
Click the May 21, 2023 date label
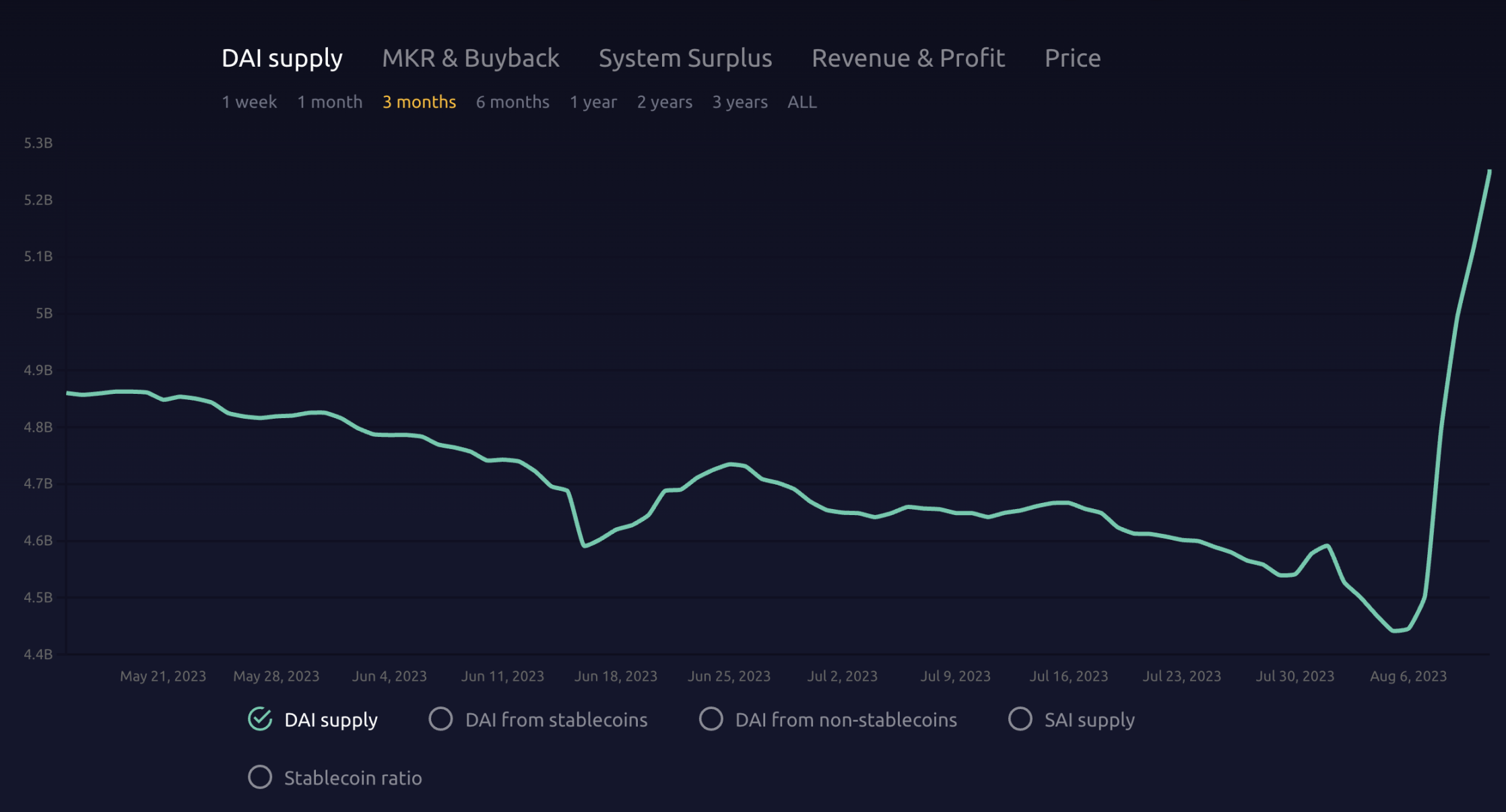click(163, 676)
